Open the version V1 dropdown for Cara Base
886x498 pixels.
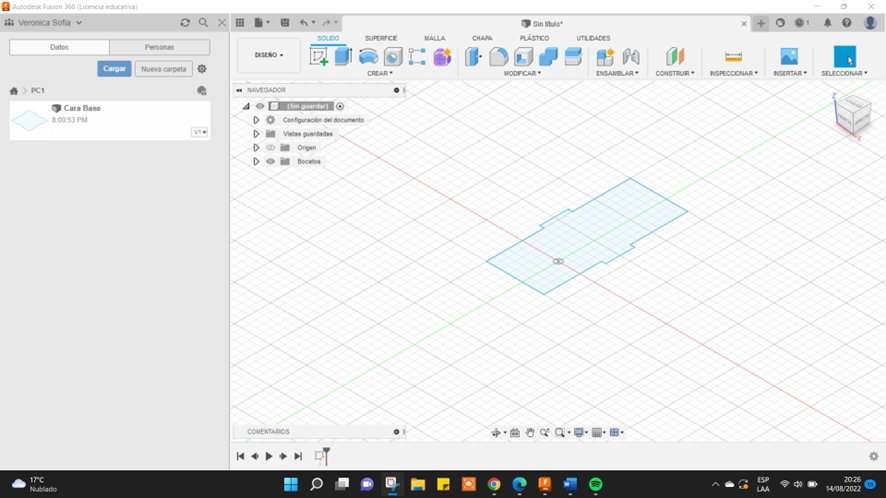[x=200, y=132]
